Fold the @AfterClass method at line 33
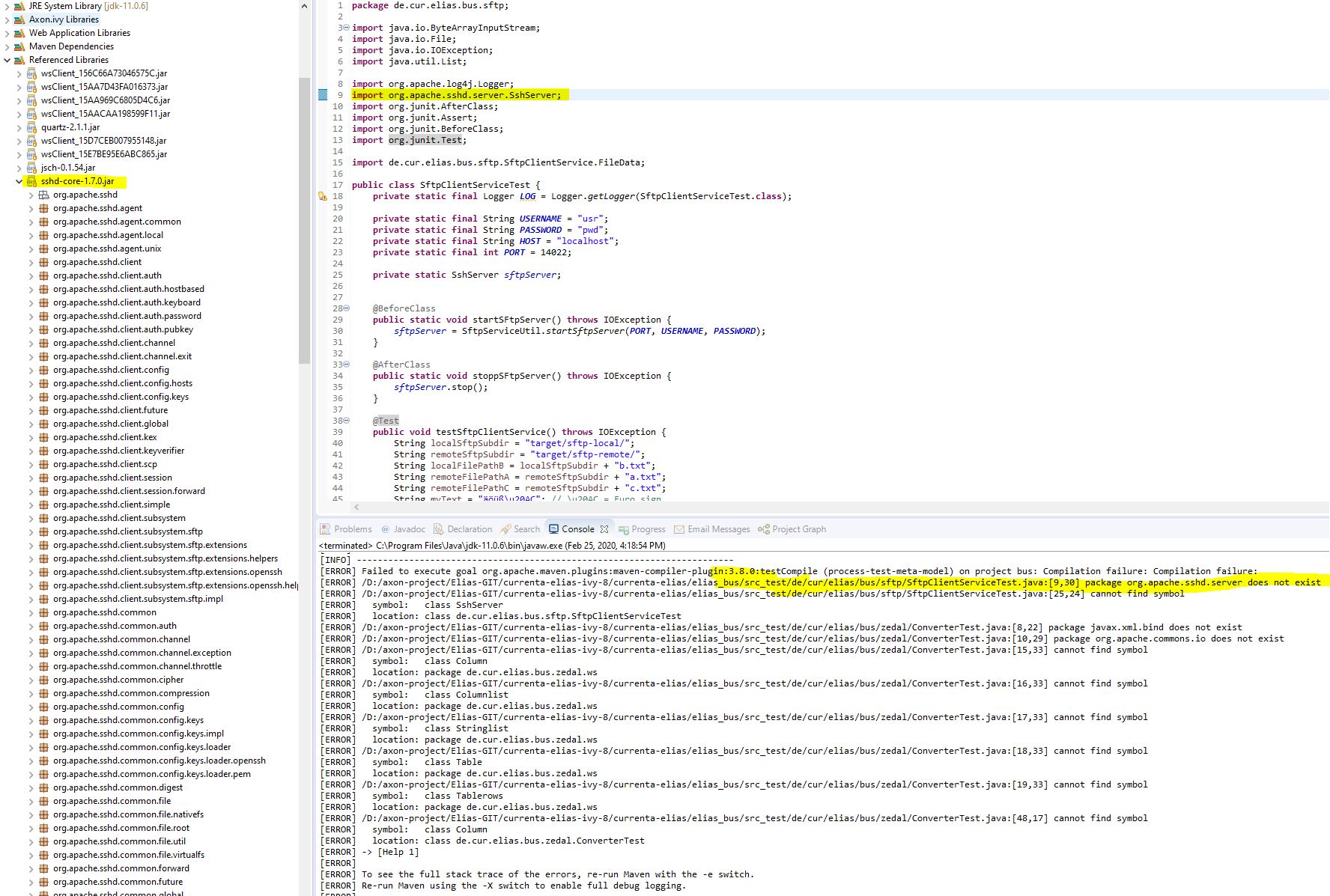Viewport: 1330px width, 896px height. point(346,365)
